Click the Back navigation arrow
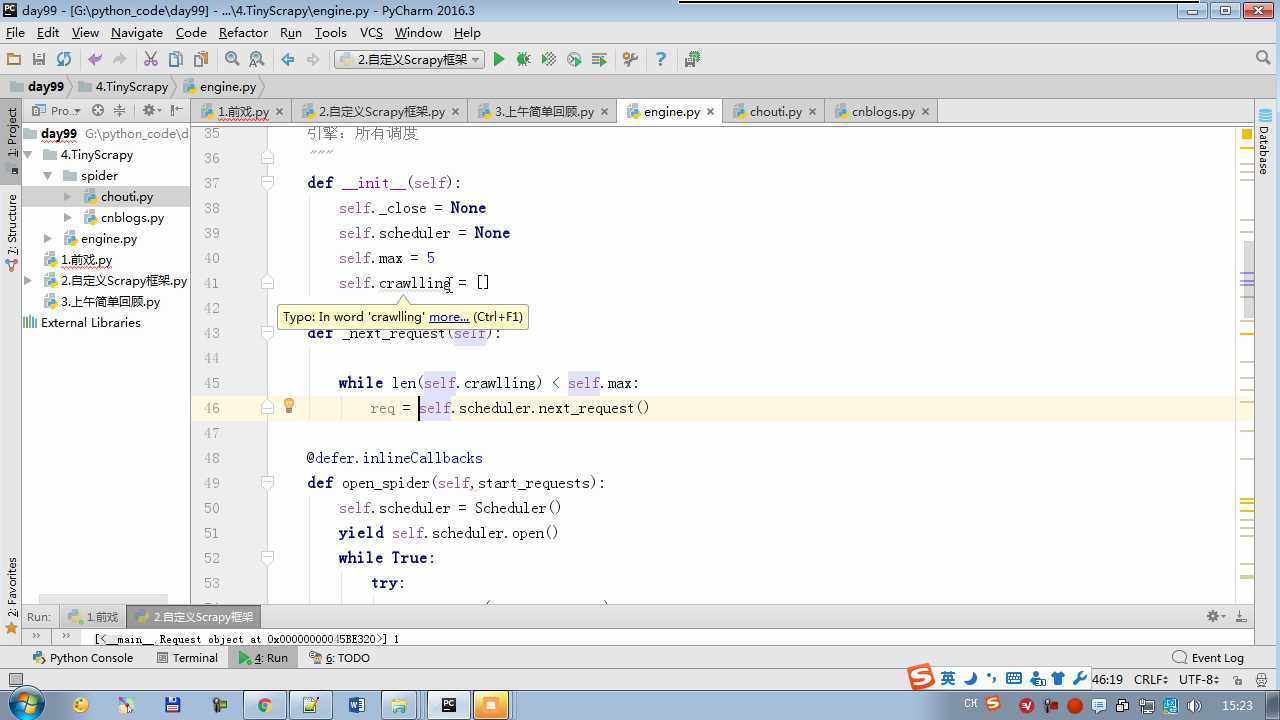This screenshot has height=720, width=1280. tap(288, 60)
